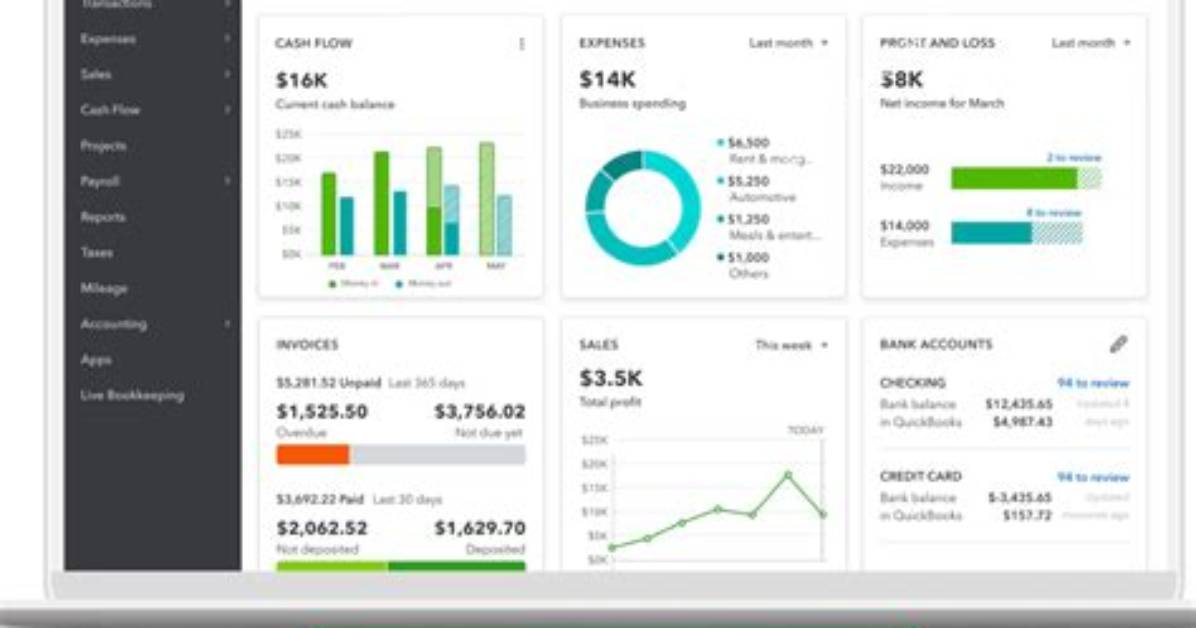Viewport: 1196px width, 628px height.
Task: Open Expenses in the sidebar
Action: click(108, 38)
